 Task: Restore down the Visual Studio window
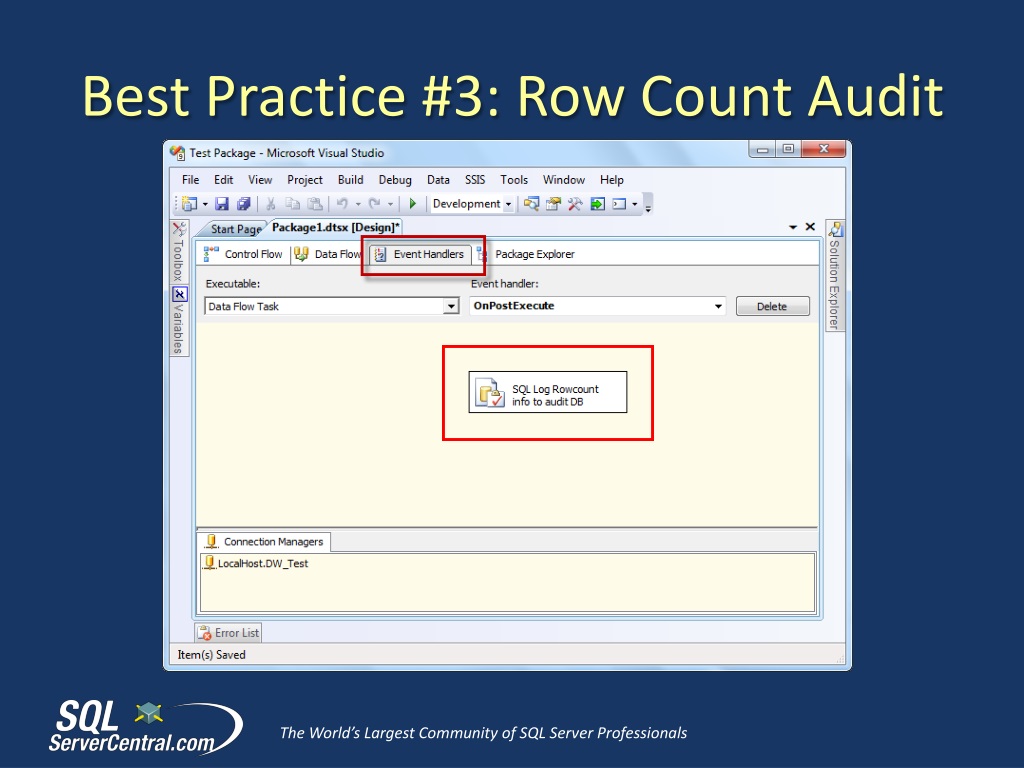pyautogui.click(x=788, y=150)
